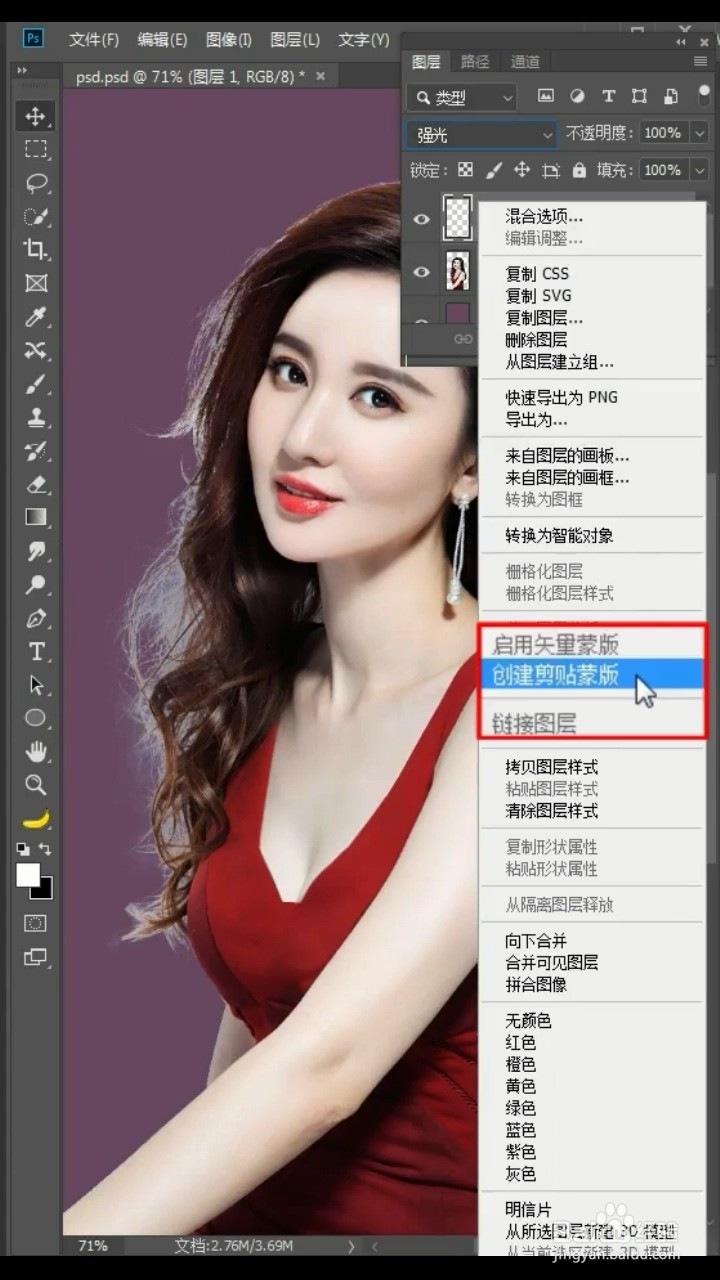Open the opacity slider dropdown arrow
This screenshot has height=1280, width=720.
699,133
